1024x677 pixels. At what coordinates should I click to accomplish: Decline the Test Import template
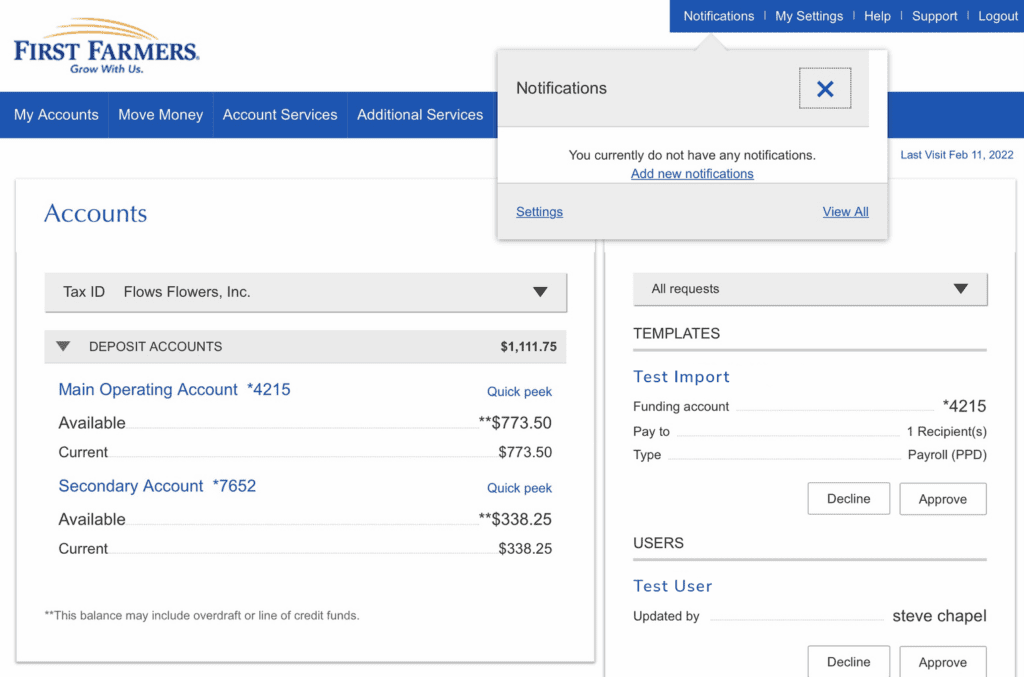coord(848,499)
